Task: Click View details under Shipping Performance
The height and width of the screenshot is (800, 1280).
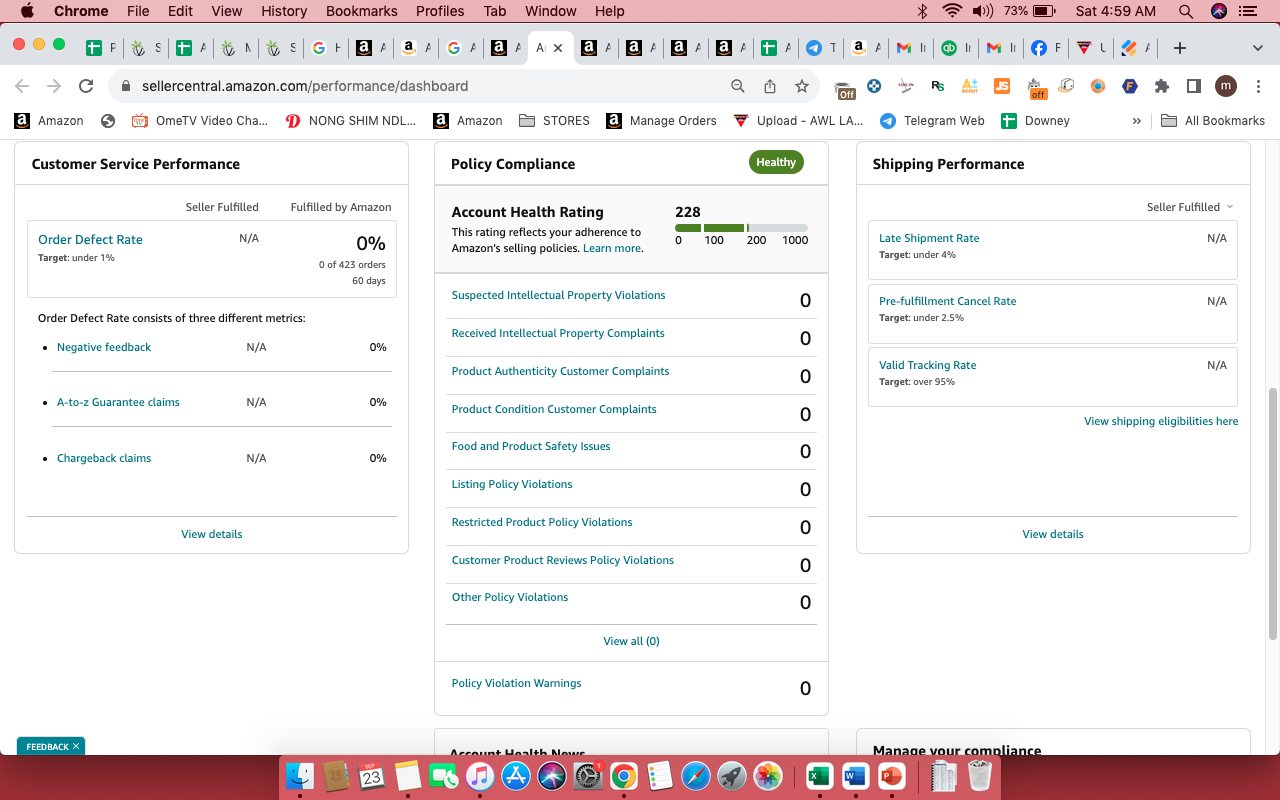Action: [1052, 534]
